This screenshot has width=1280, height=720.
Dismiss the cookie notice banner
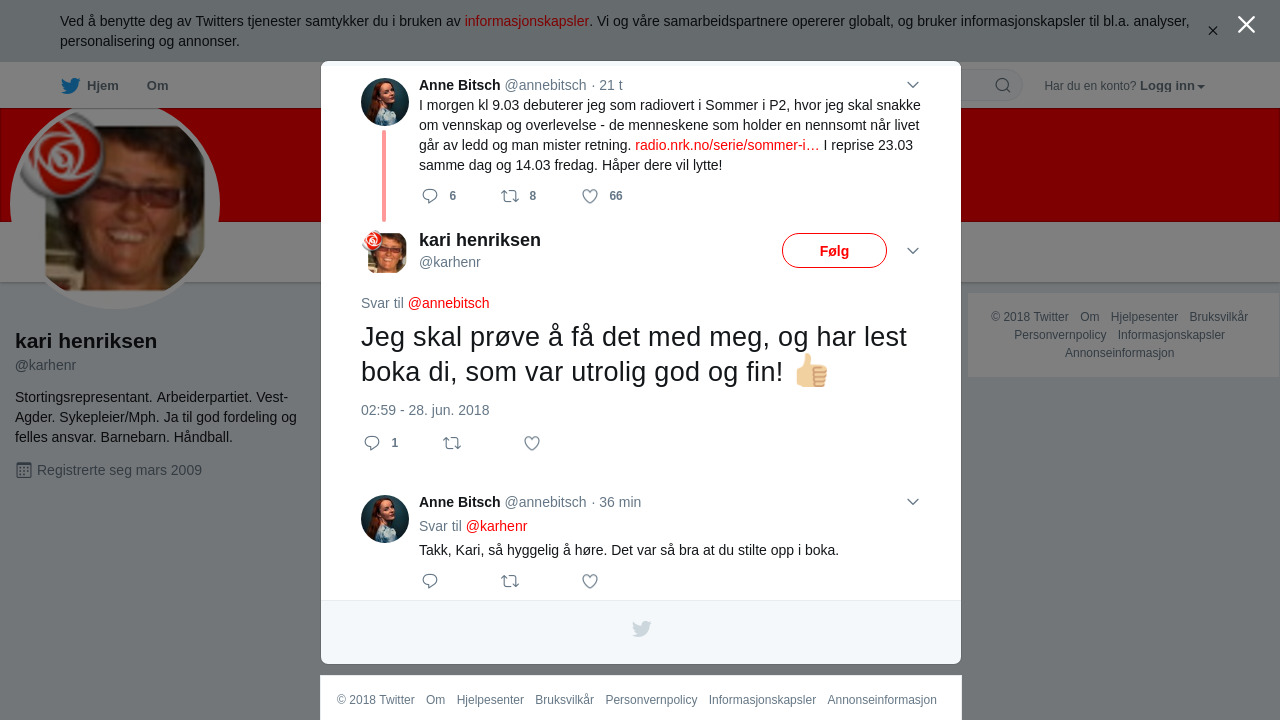(1213, 31)
